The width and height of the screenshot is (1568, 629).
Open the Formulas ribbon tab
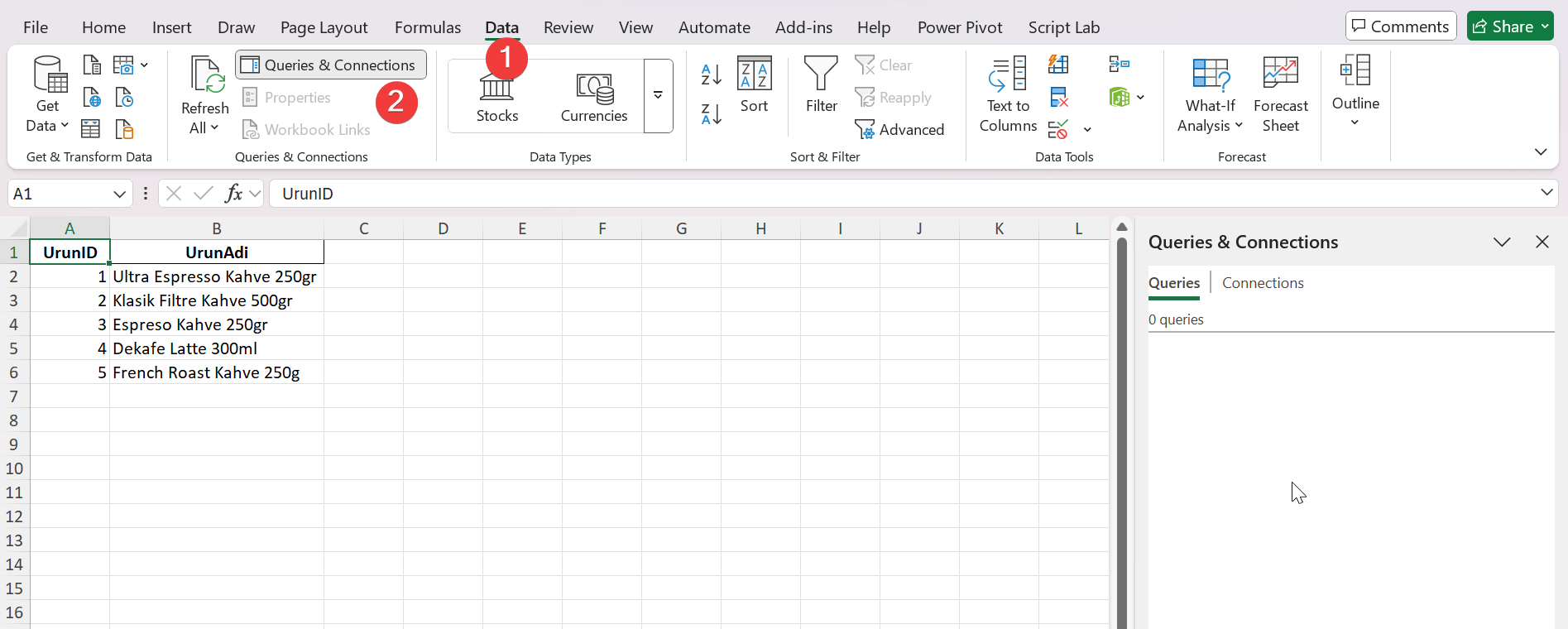point(428,27)
